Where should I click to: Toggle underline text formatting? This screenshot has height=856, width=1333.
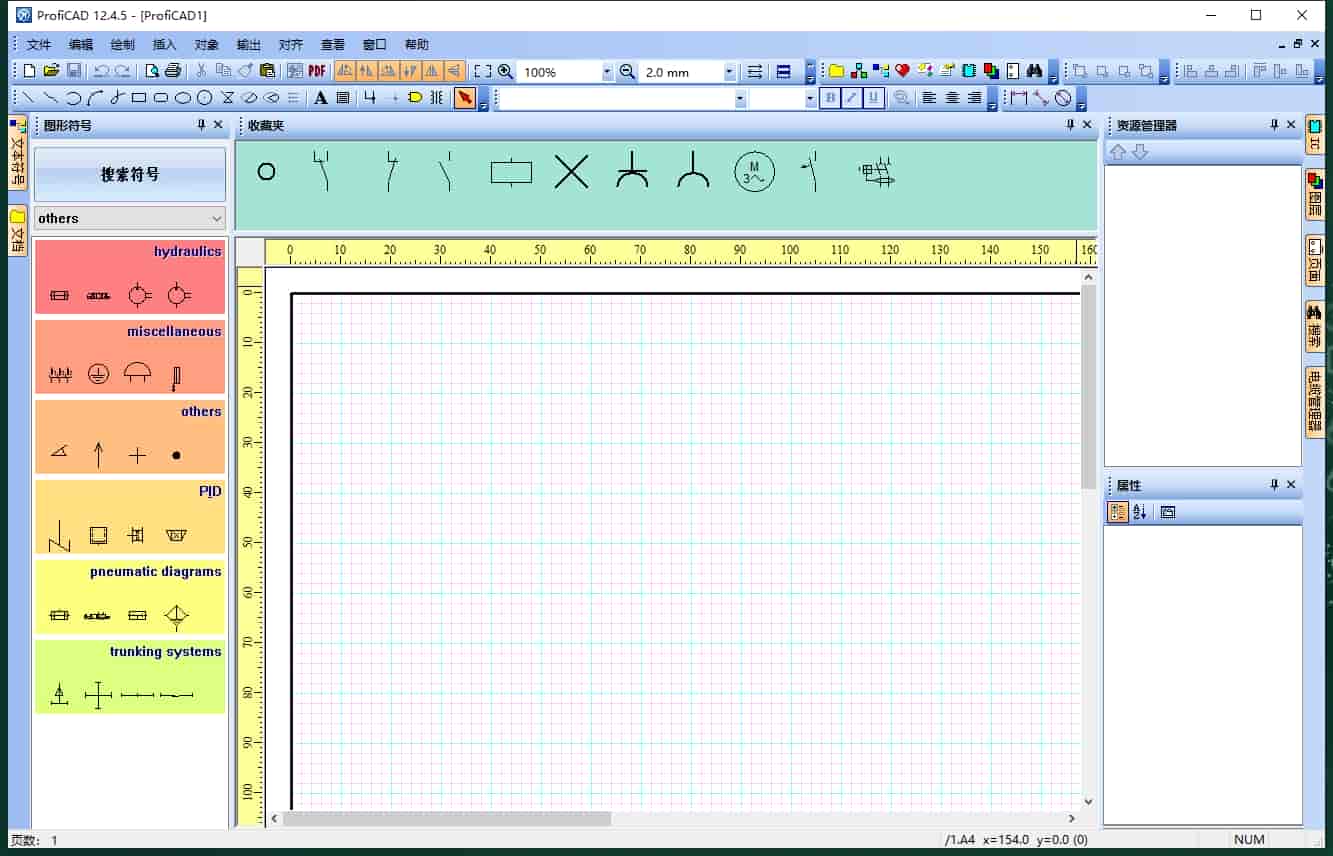pyautogui.click(x=872, y=97)
